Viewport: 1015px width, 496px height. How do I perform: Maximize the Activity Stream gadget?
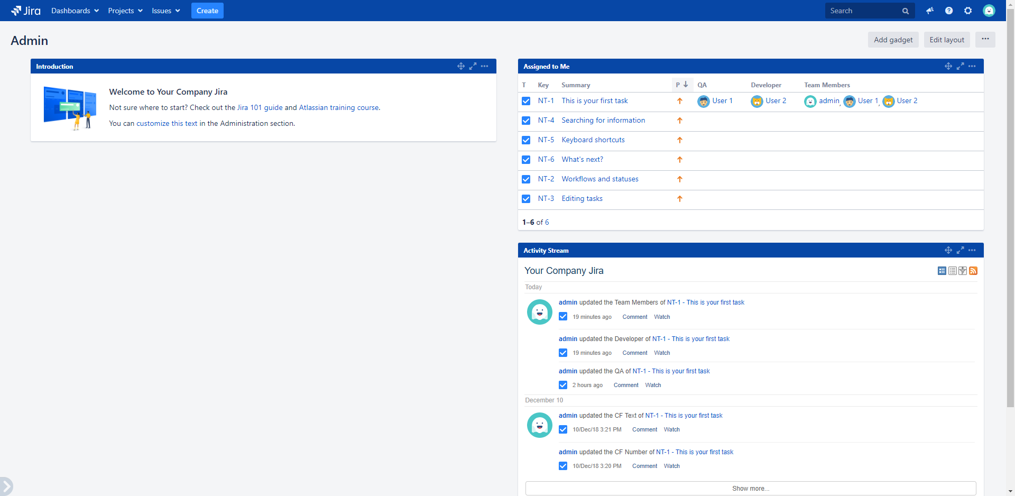click(x=960, y=251)
